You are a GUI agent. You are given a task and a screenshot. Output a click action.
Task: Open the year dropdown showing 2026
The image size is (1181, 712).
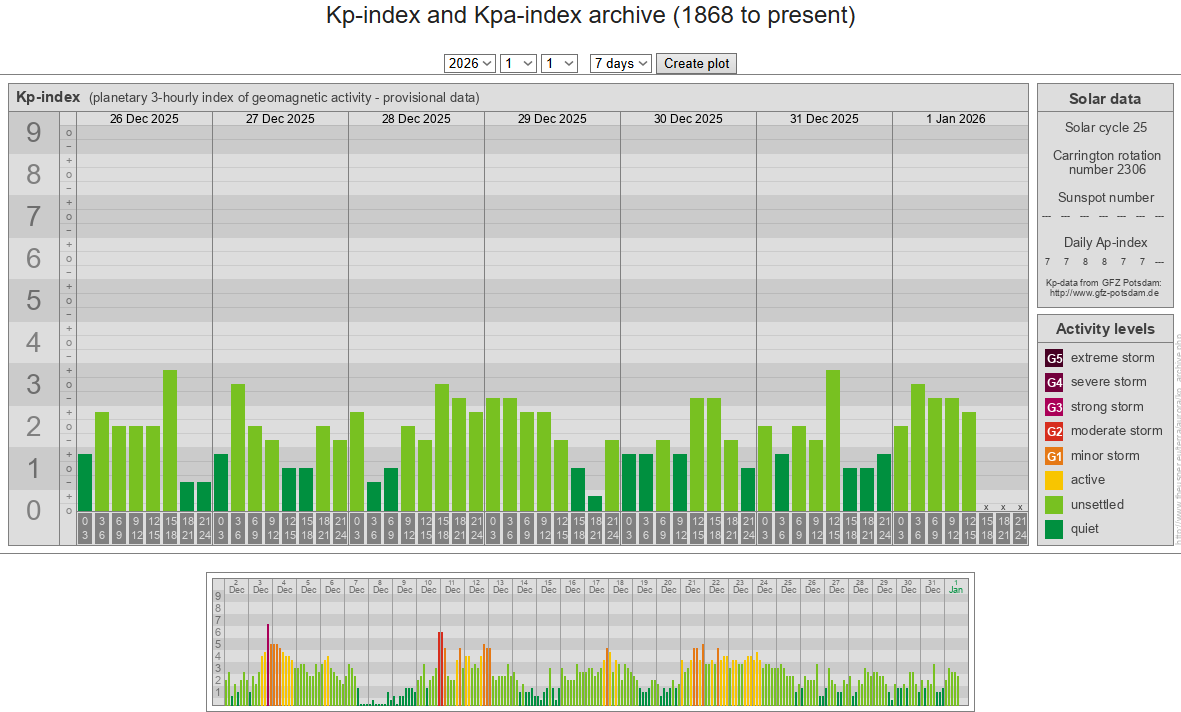470,63
